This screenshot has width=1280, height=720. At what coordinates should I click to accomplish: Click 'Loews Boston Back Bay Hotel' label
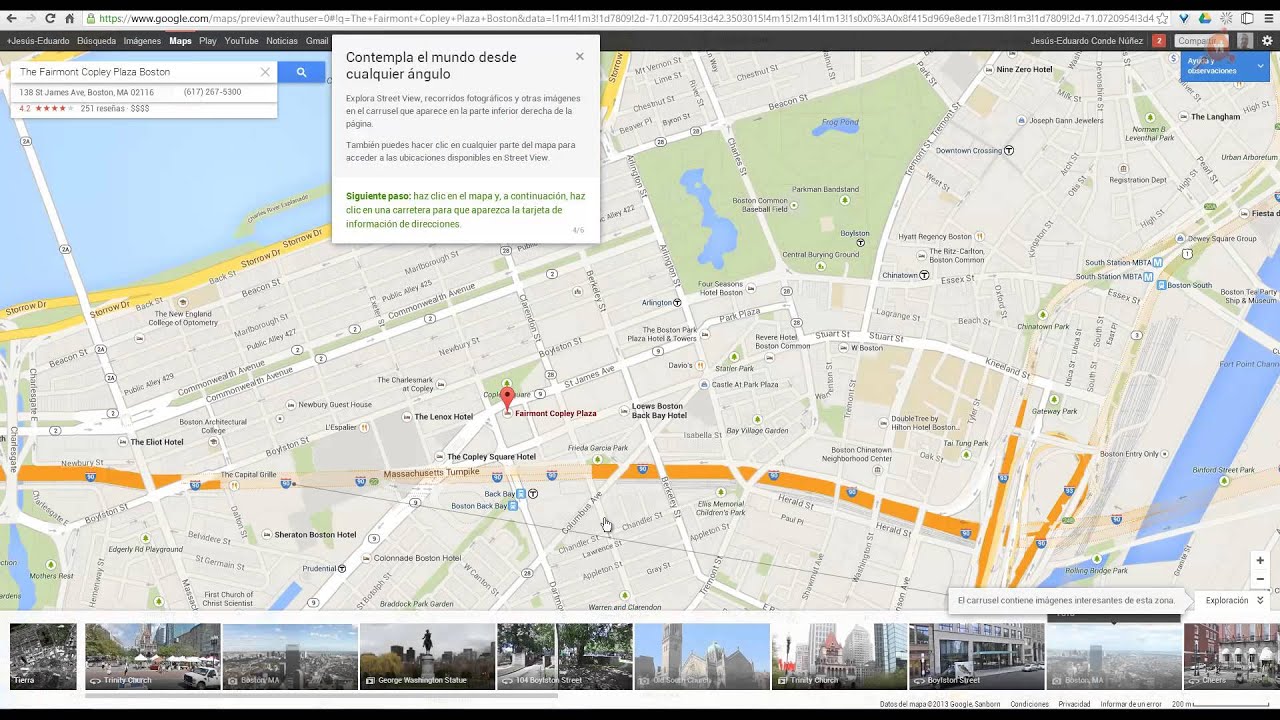(659, 411)
